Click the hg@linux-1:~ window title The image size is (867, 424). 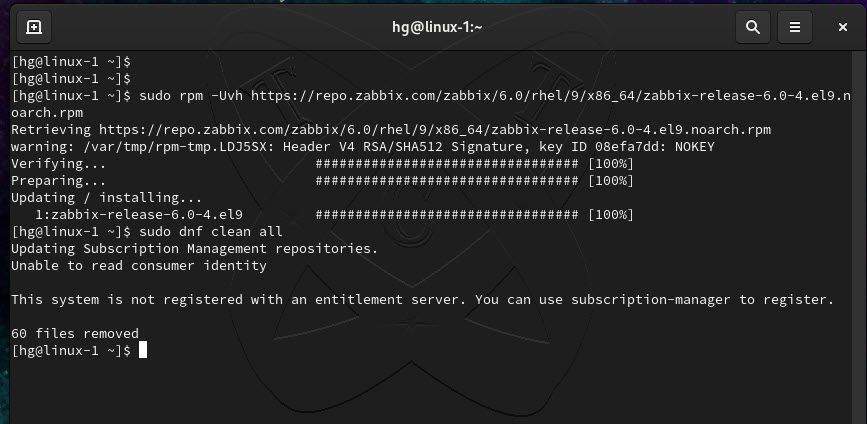point(437,27)
